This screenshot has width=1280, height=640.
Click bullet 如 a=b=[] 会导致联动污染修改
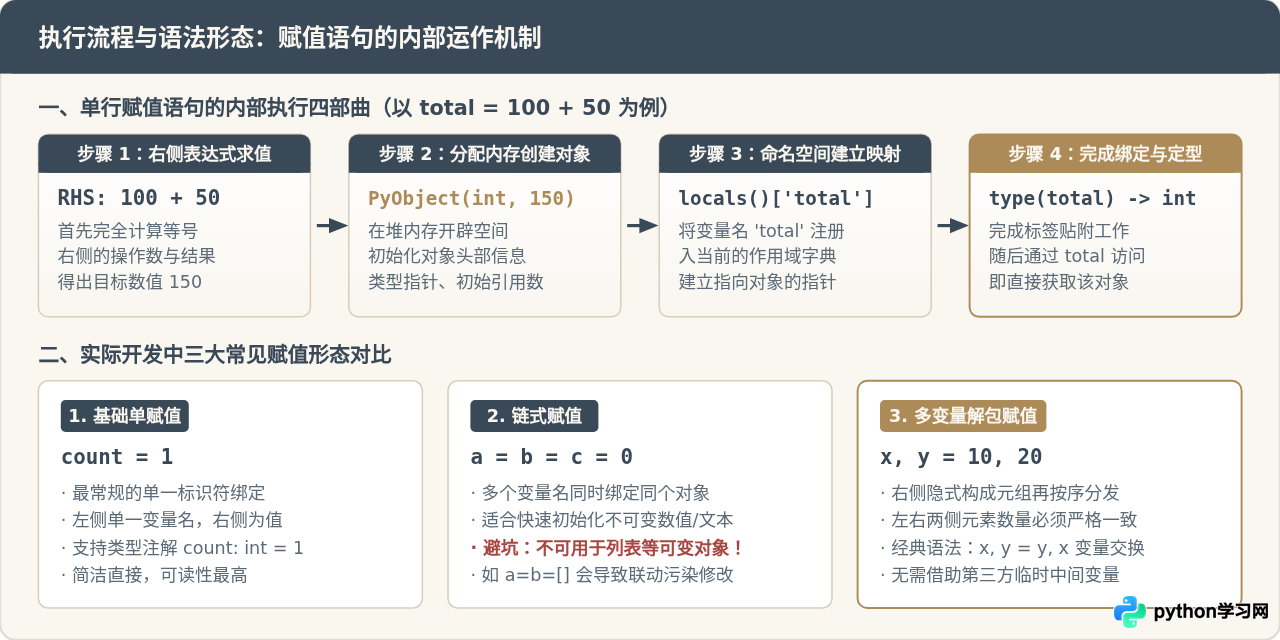602,575
